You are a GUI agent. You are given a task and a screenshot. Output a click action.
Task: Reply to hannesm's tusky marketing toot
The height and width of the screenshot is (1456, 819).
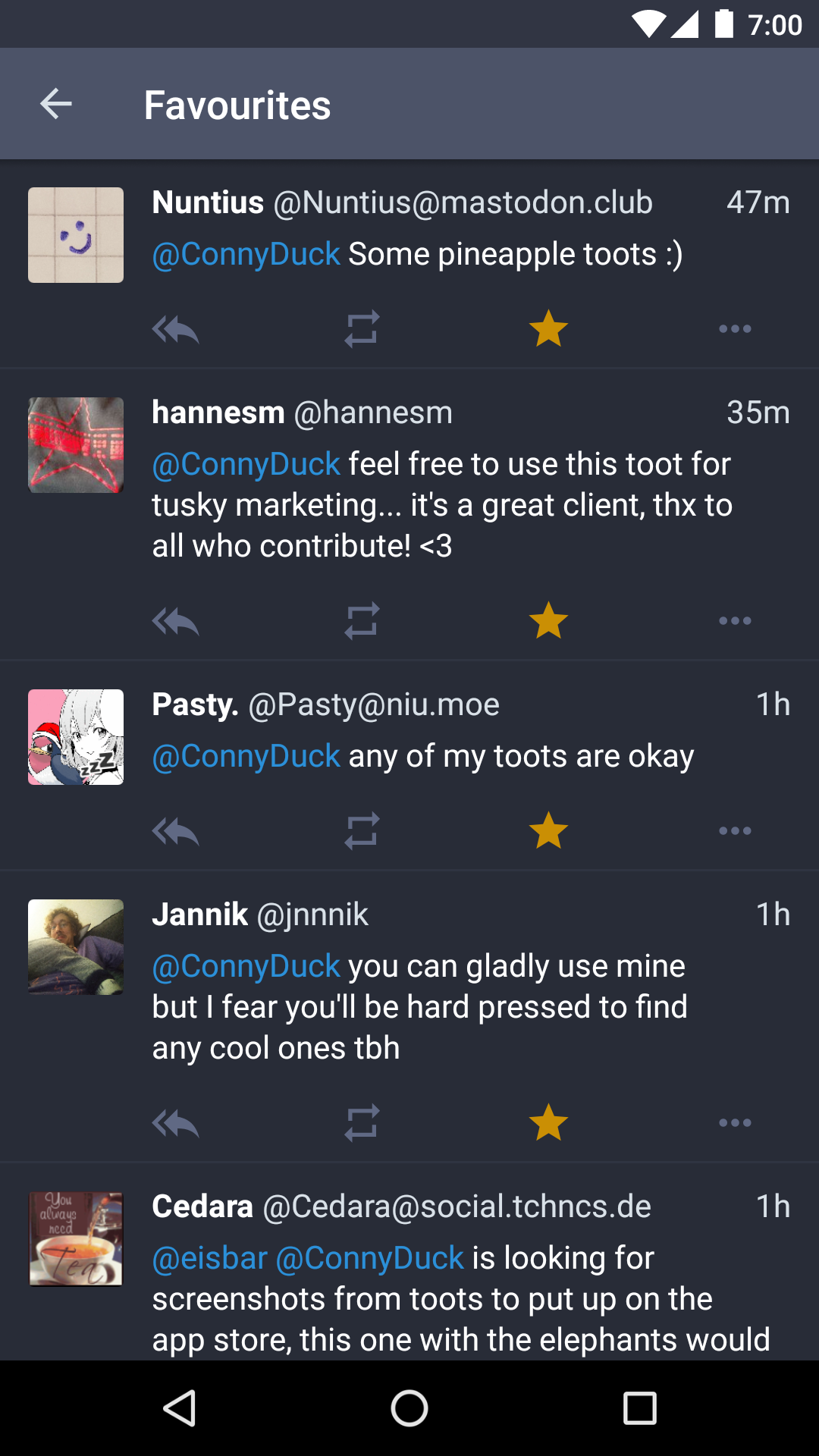pos(175,621)
